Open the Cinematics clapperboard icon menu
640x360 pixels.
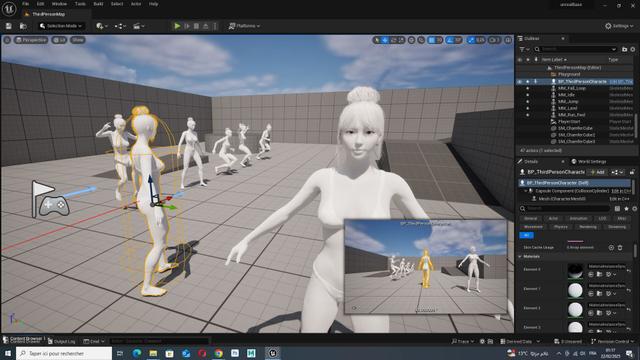pyautogui.click(x=138, y=26)
